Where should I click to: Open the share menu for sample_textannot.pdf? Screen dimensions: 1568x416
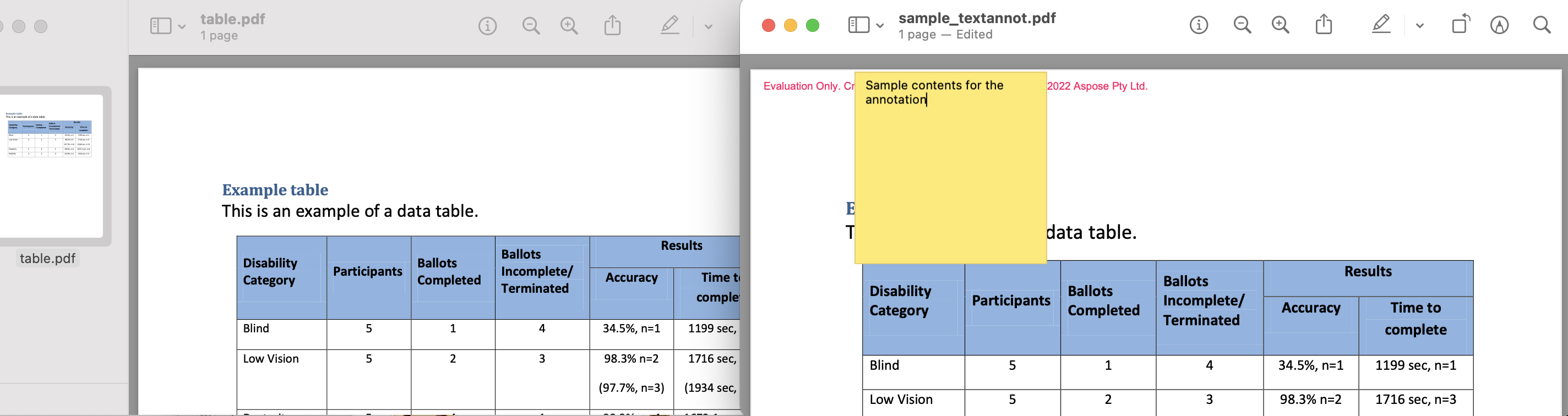tap(1324, 25)
